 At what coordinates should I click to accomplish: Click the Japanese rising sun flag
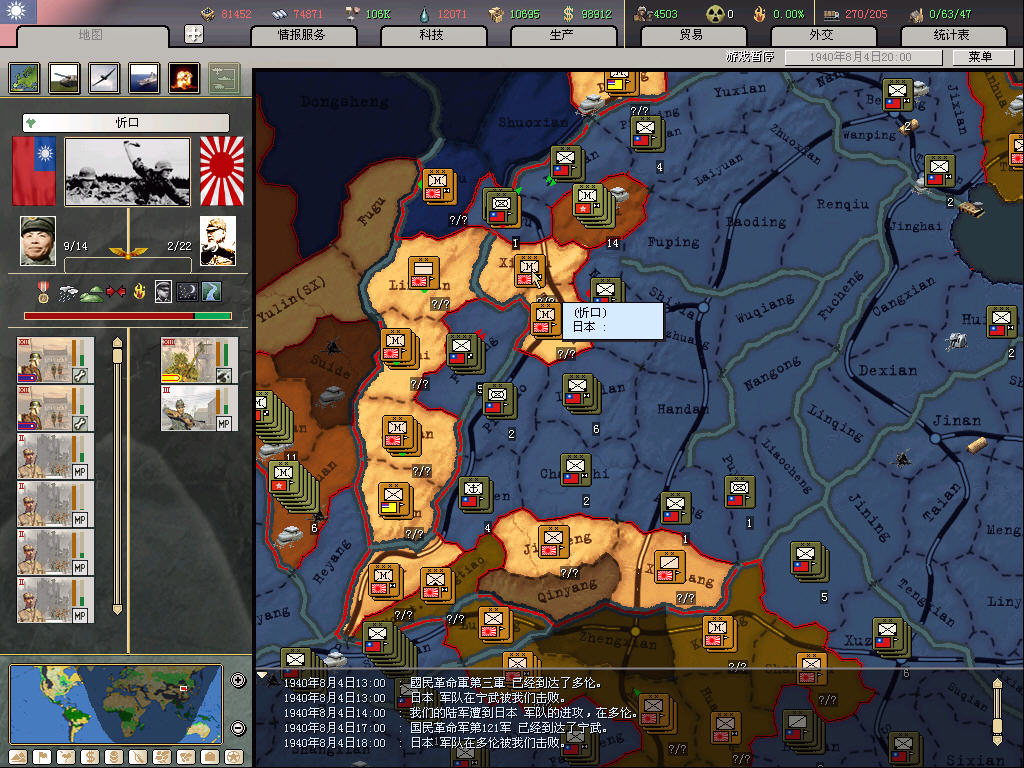221,171
